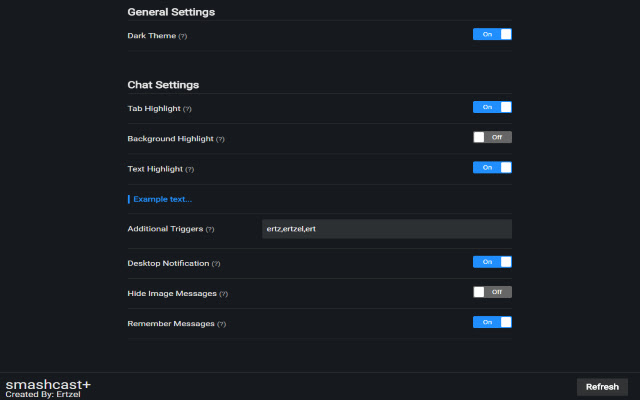Turn off Remember Messages toggle
The width and height of the screenshot is (640, 400).
pos(492,322)
